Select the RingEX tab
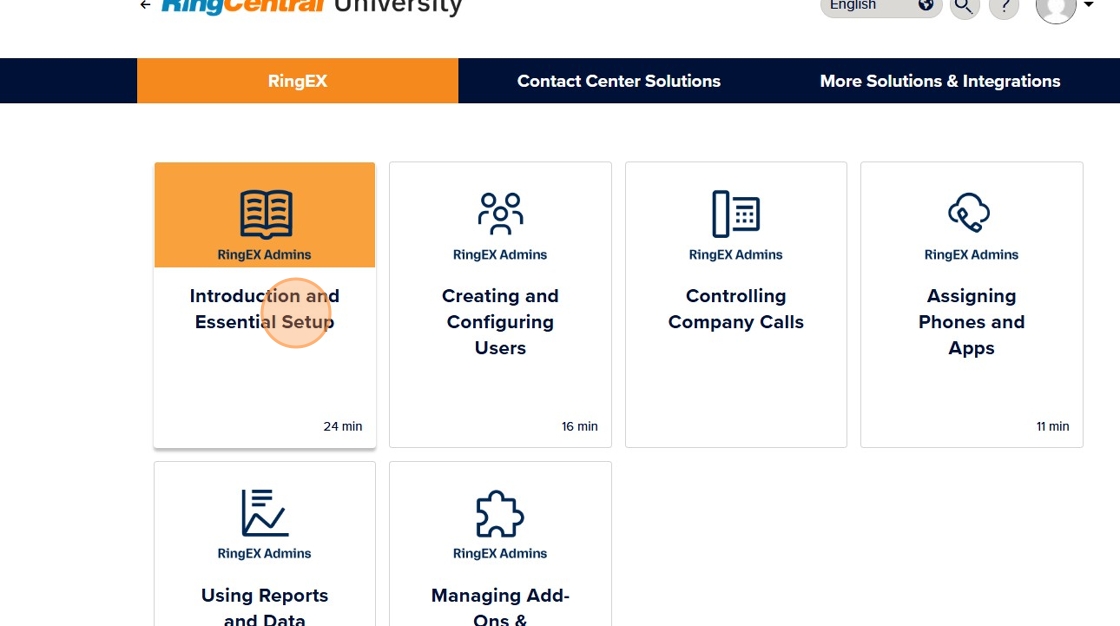Viewport: 1120px width, 626px height. click(x=297, y=81)
